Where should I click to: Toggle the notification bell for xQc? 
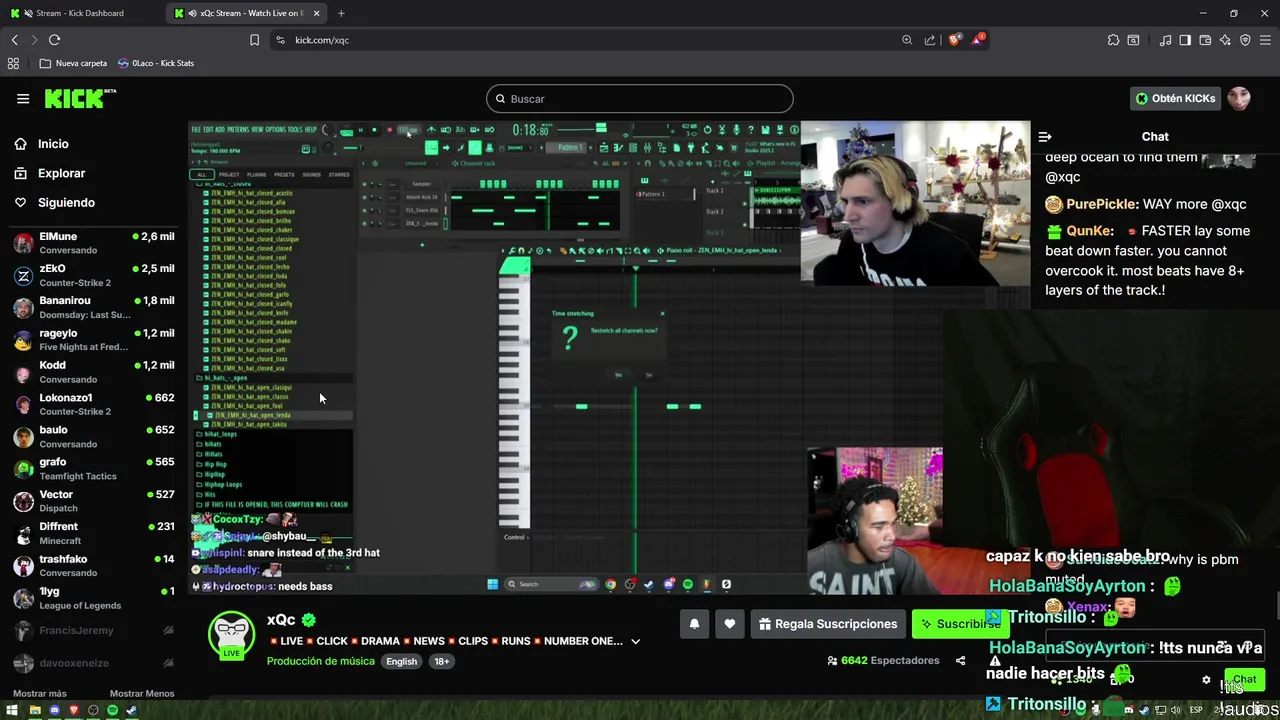(694, 624)
